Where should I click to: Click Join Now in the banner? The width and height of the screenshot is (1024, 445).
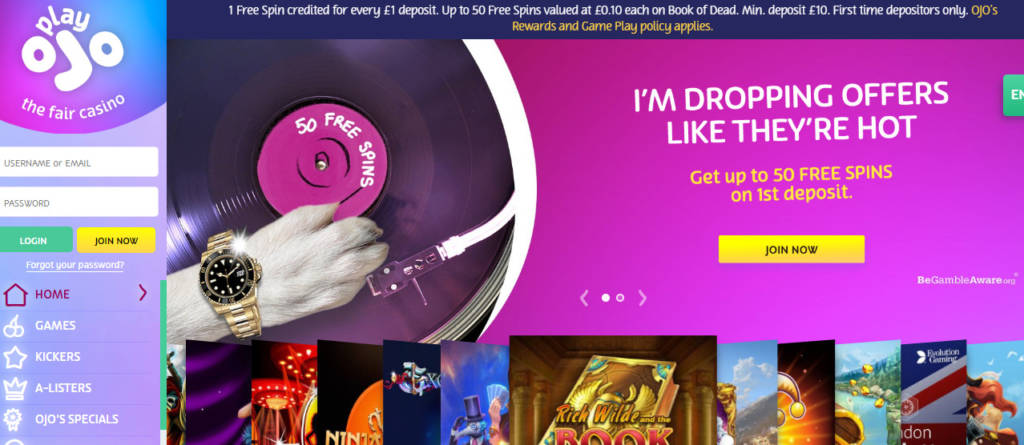pos(792,250)
